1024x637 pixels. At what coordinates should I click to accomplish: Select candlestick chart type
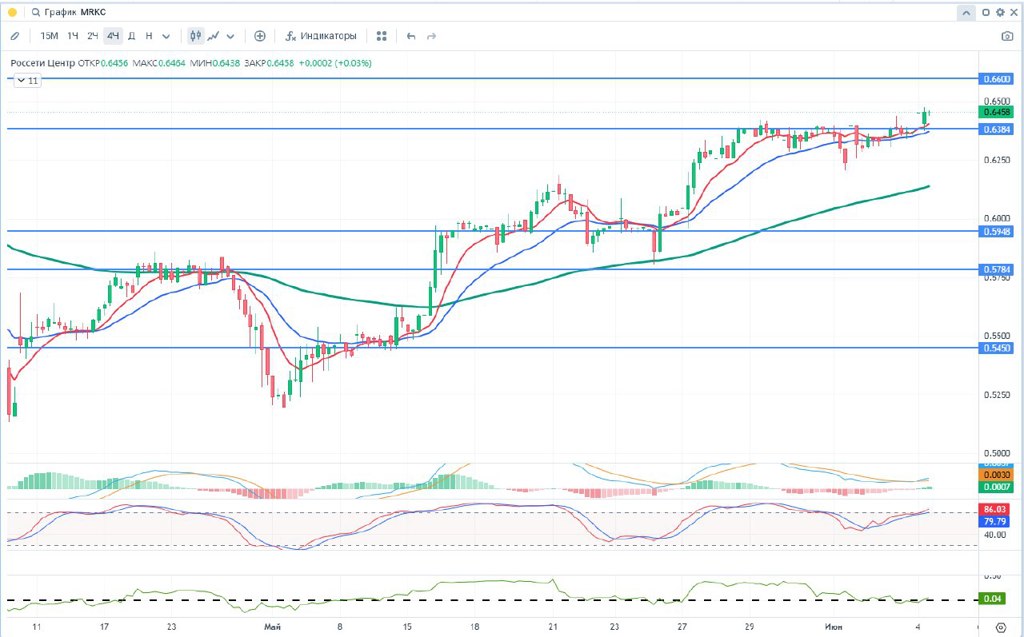tap(195, 37)
